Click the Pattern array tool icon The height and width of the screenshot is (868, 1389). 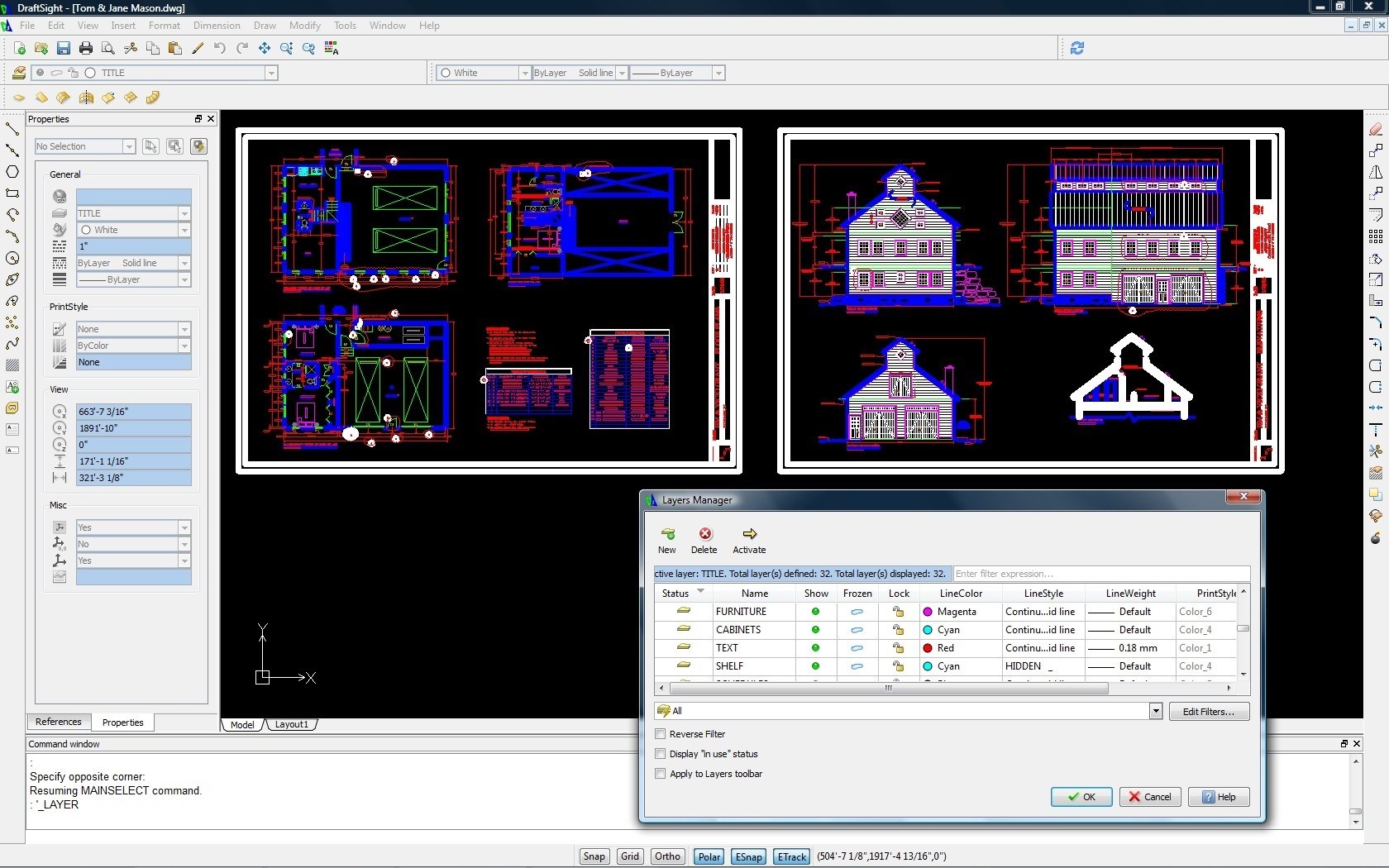pos(1375,236)
